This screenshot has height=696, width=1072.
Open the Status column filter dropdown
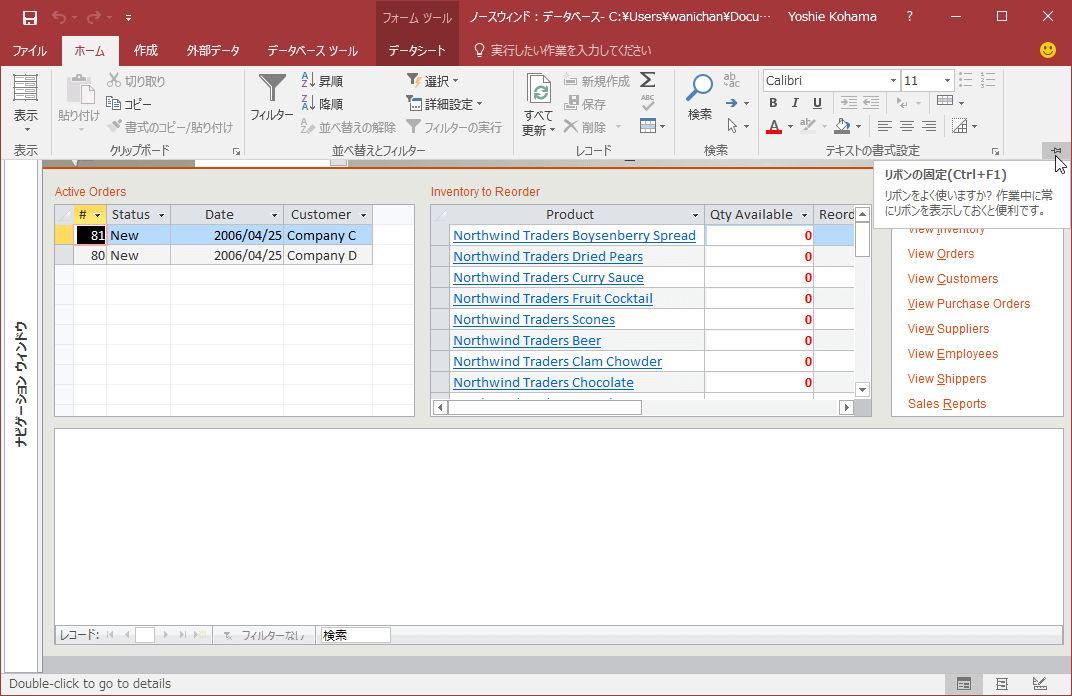[x=161, y=215]
